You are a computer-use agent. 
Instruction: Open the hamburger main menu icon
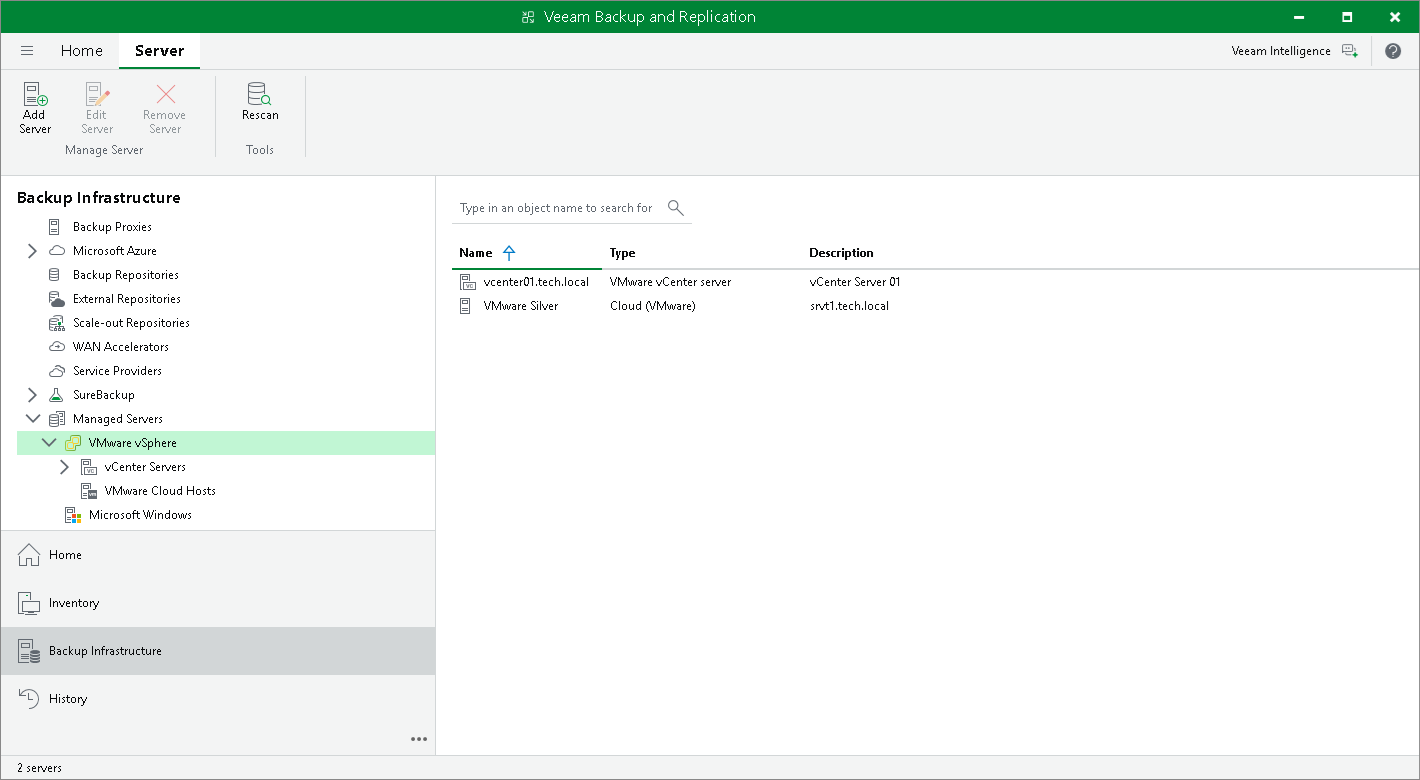point(27,51)
